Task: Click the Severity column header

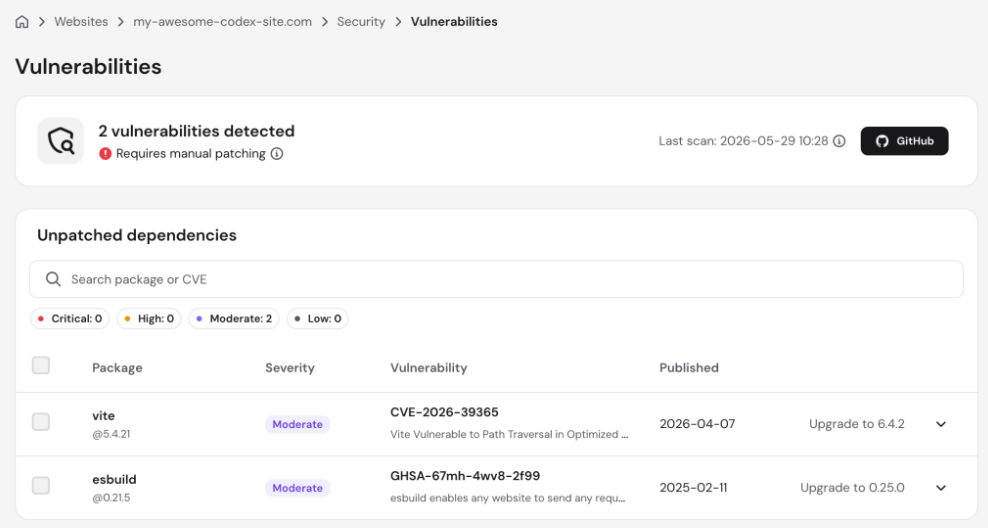Action: 290,368
